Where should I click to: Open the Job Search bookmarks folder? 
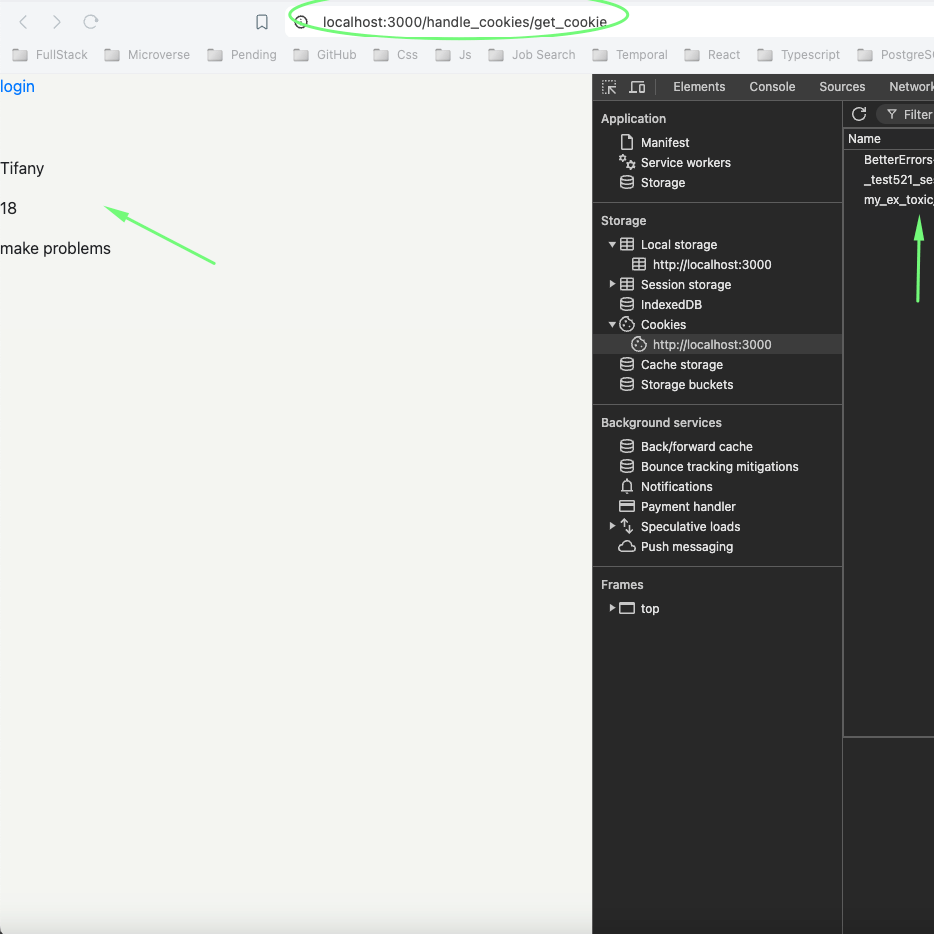pos(532,55)
